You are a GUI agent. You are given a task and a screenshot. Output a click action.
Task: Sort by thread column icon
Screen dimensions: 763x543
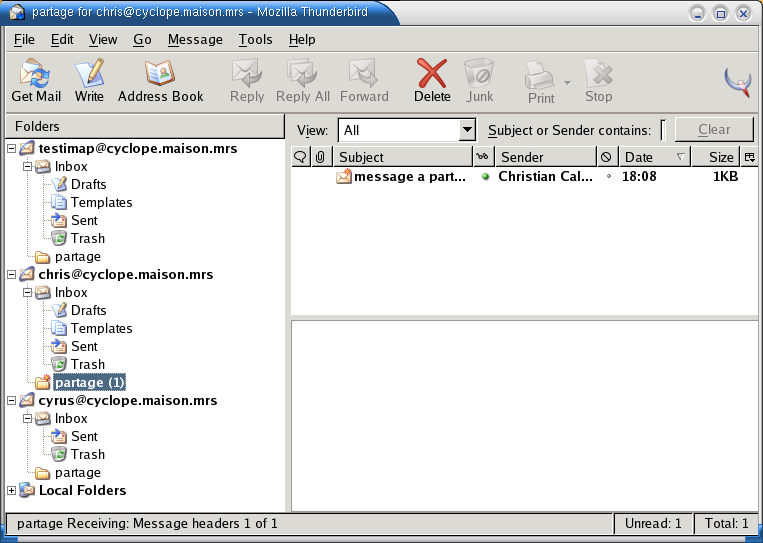(301, 157)
